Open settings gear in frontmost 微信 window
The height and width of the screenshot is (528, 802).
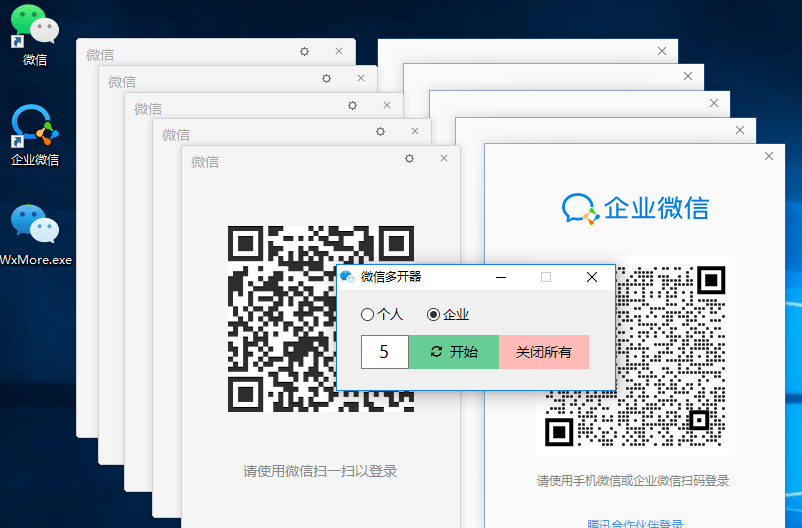tap(409, 159)
